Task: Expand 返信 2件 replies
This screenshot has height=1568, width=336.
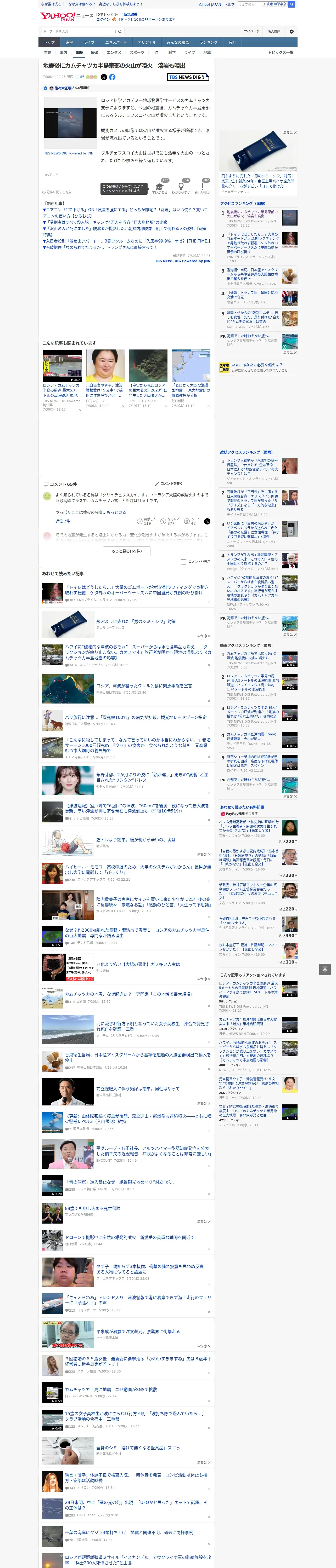Action: (x=63, y=521)
